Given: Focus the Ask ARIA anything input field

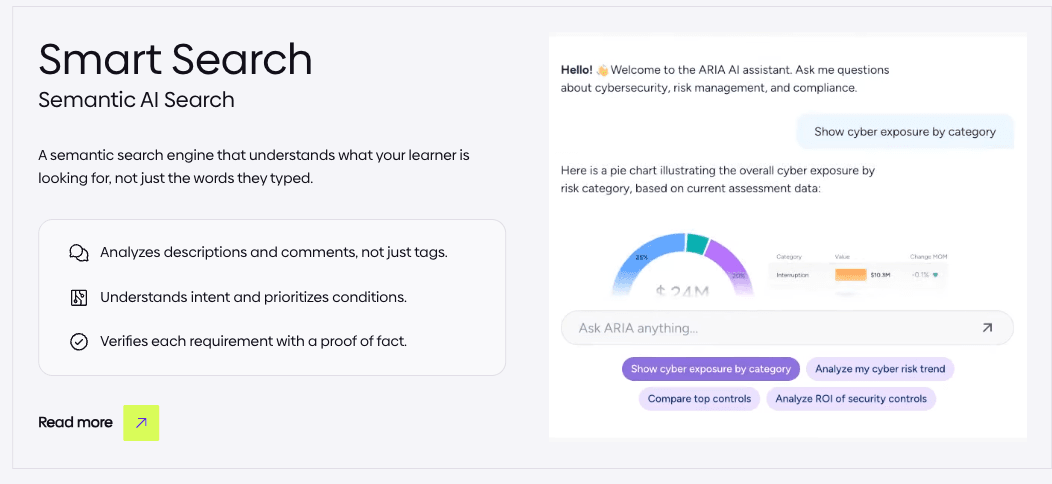Looking at the screenshot, I should [787, 328].
